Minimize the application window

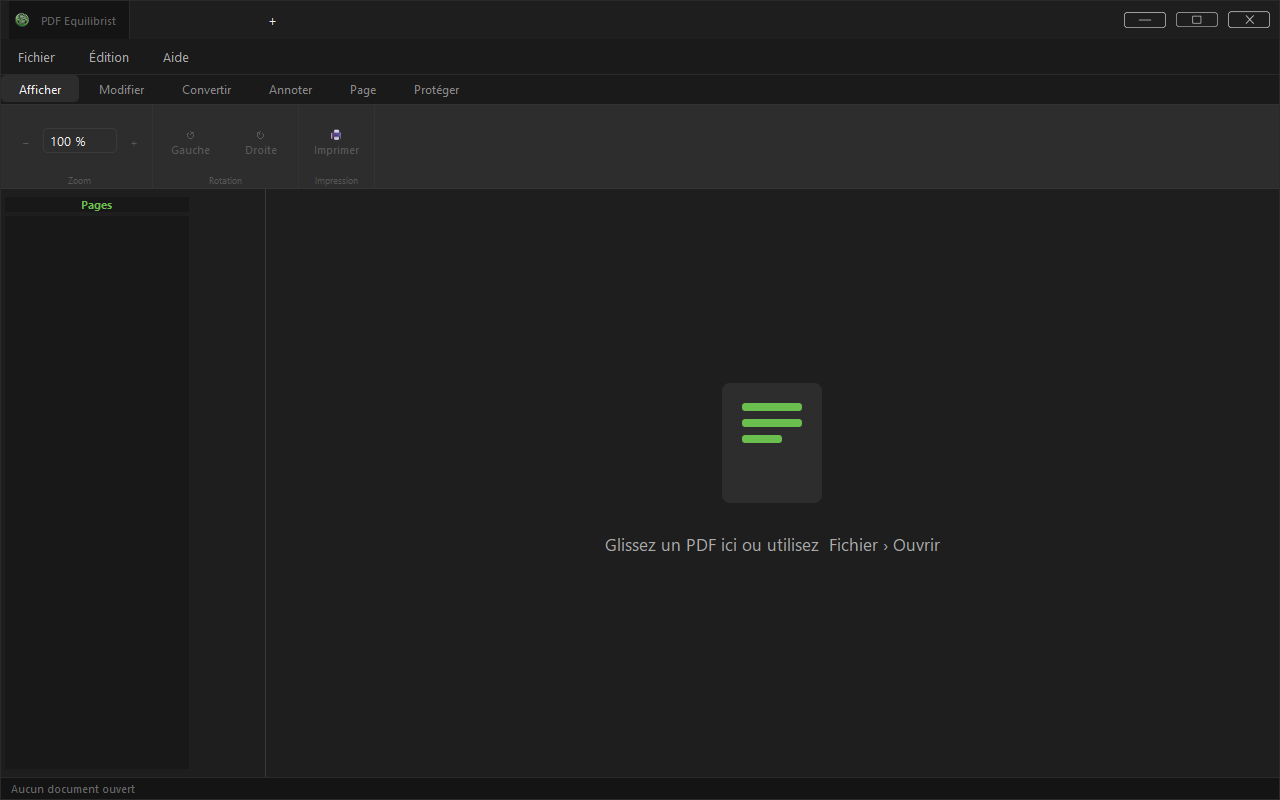1145,19
